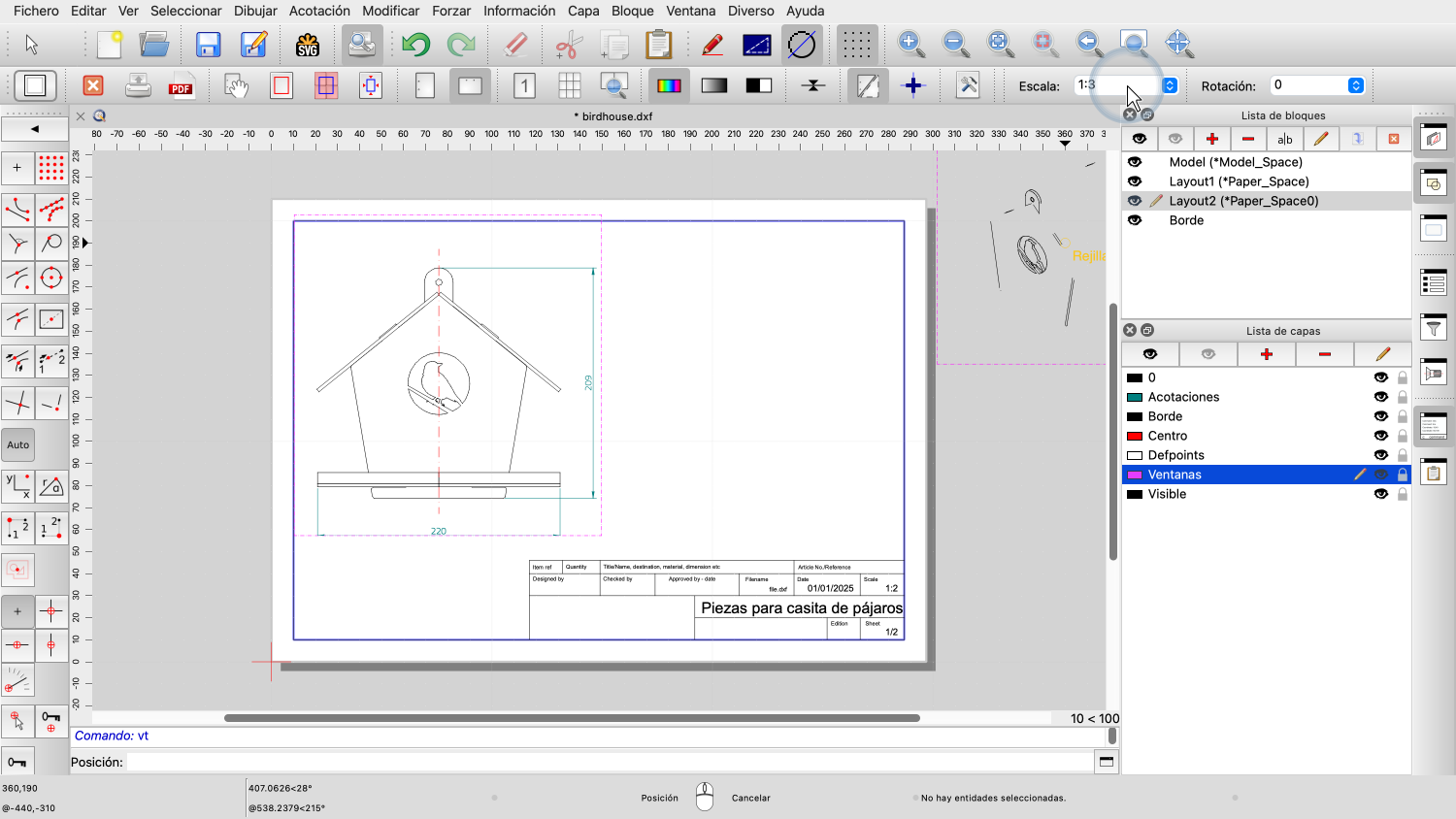Click the red Centro layer color swatch
Screen dimensions: 1456x819
pyautogui.click(x=1134, y=436)
